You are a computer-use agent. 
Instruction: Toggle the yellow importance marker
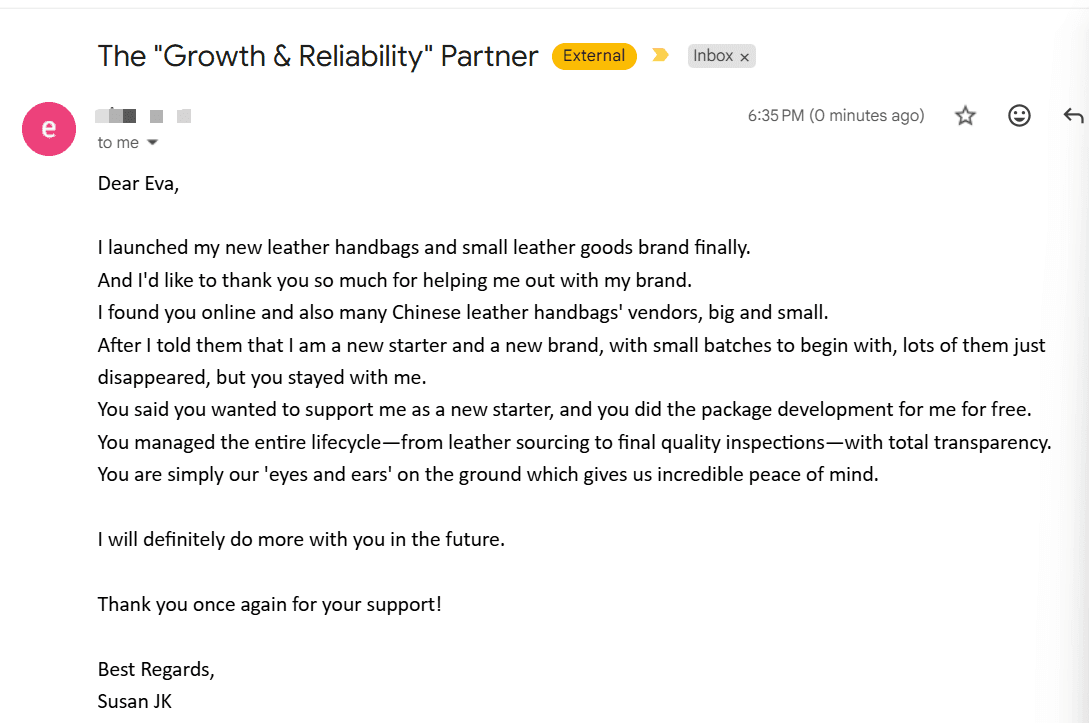click(660, 55)
